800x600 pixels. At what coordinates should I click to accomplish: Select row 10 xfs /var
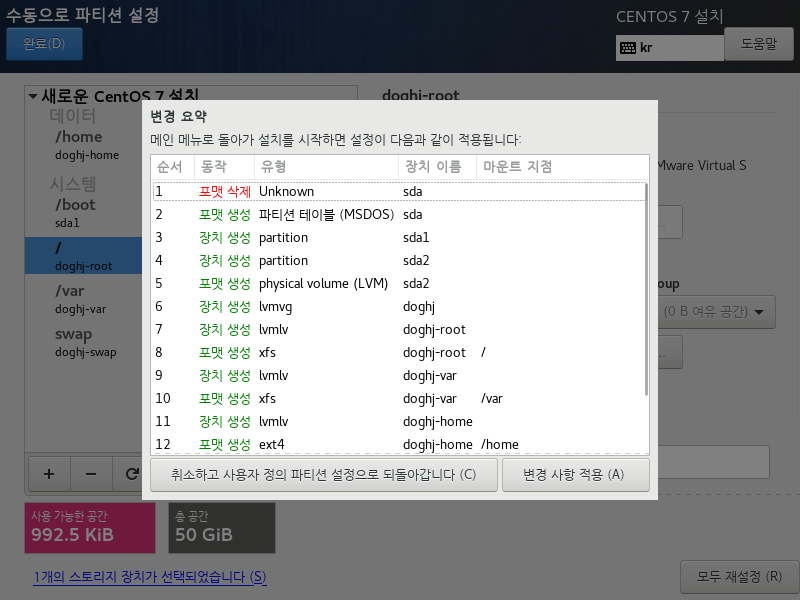[398, 398]
